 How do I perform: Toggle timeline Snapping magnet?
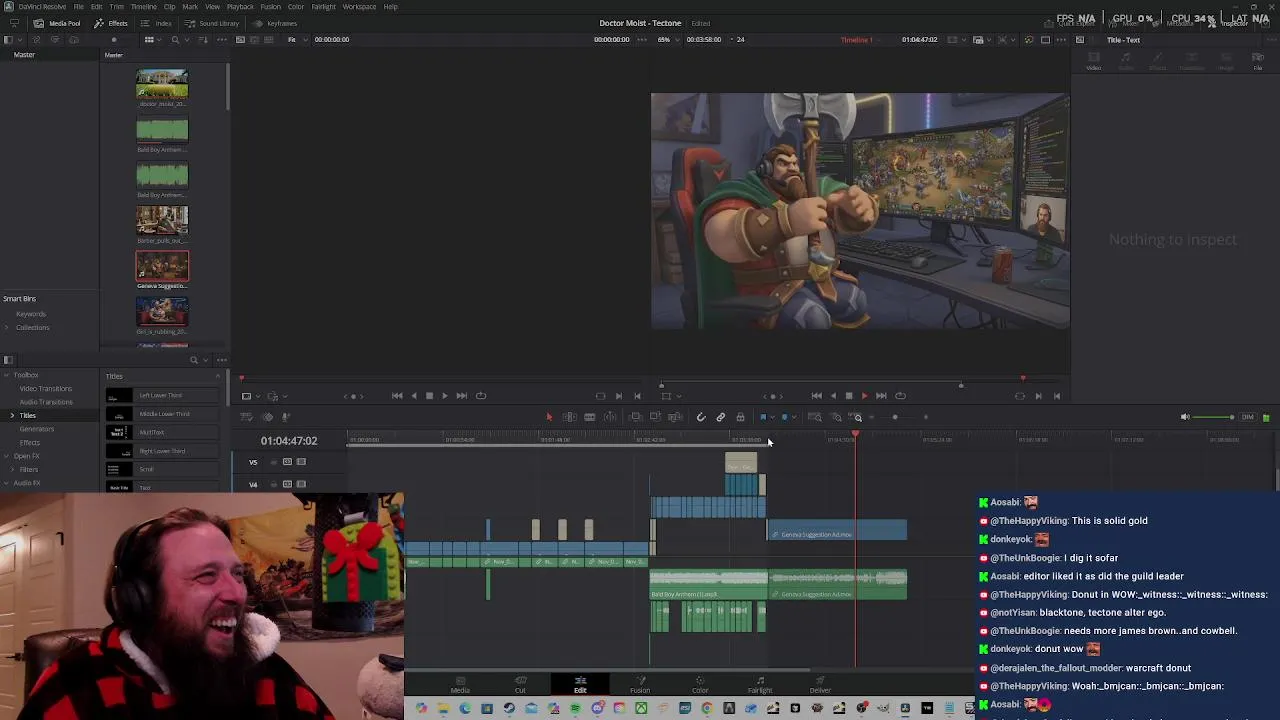[701, 417]
